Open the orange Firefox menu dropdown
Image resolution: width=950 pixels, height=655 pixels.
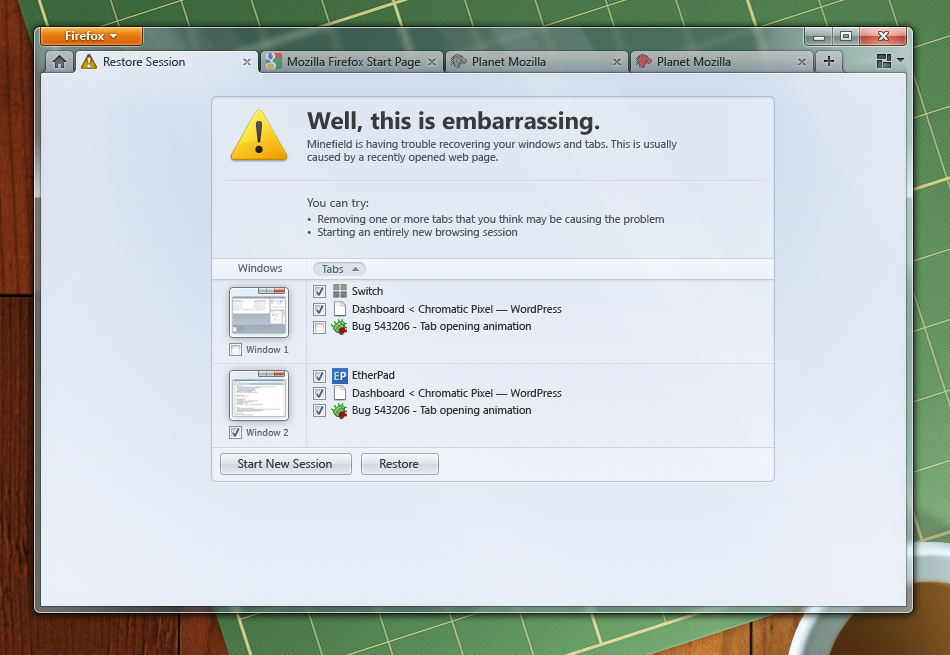click(91, 36)
